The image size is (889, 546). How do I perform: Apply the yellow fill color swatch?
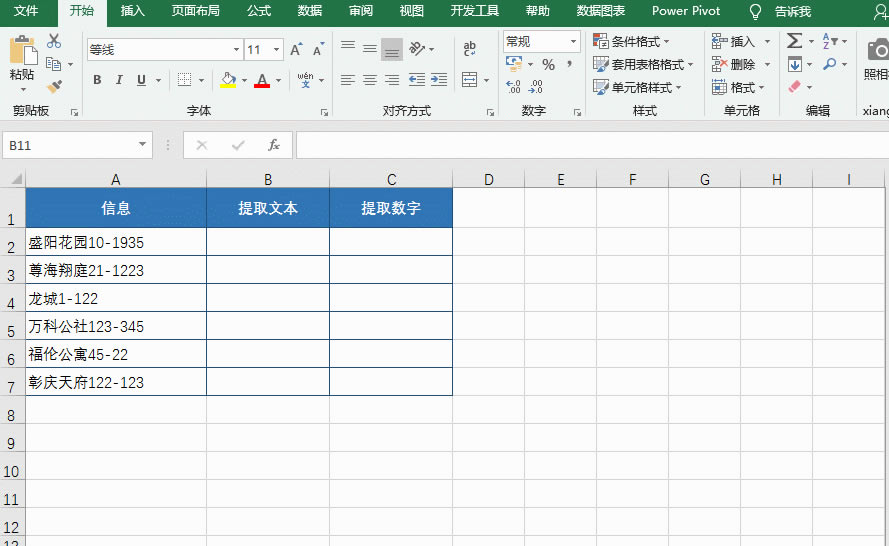(x=229, y=80)
